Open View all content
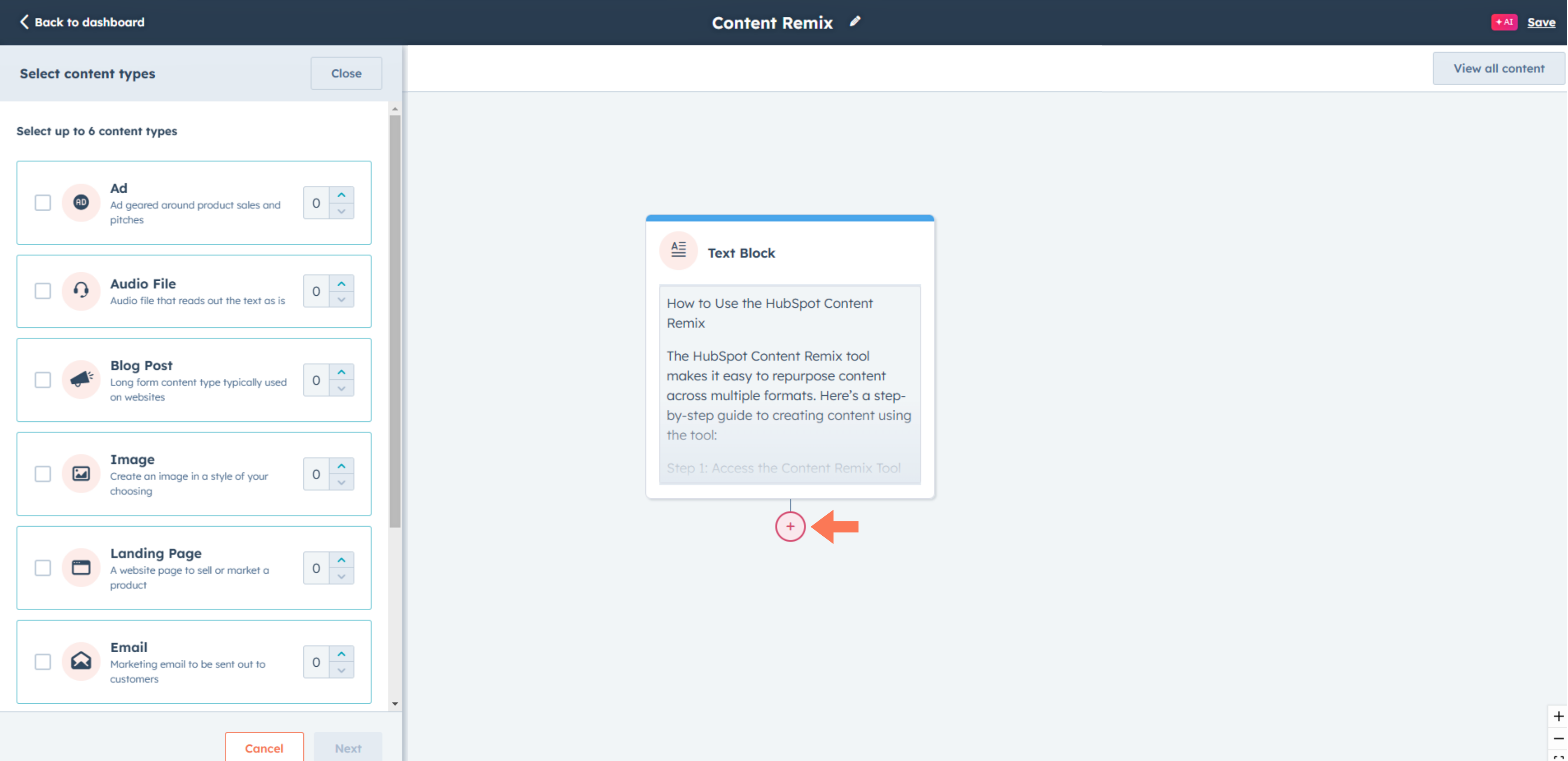The width and height of the screenshot is (1568, 761). pos(1499,68)
